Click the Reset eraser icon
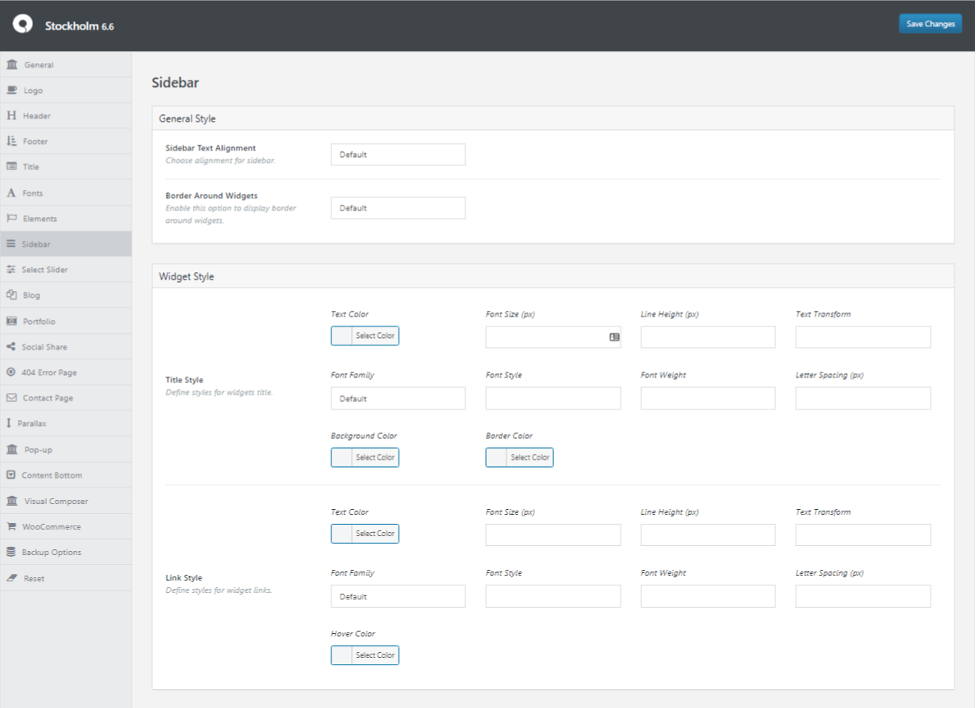This screenshot has width=977, height=708. (12, 578)
